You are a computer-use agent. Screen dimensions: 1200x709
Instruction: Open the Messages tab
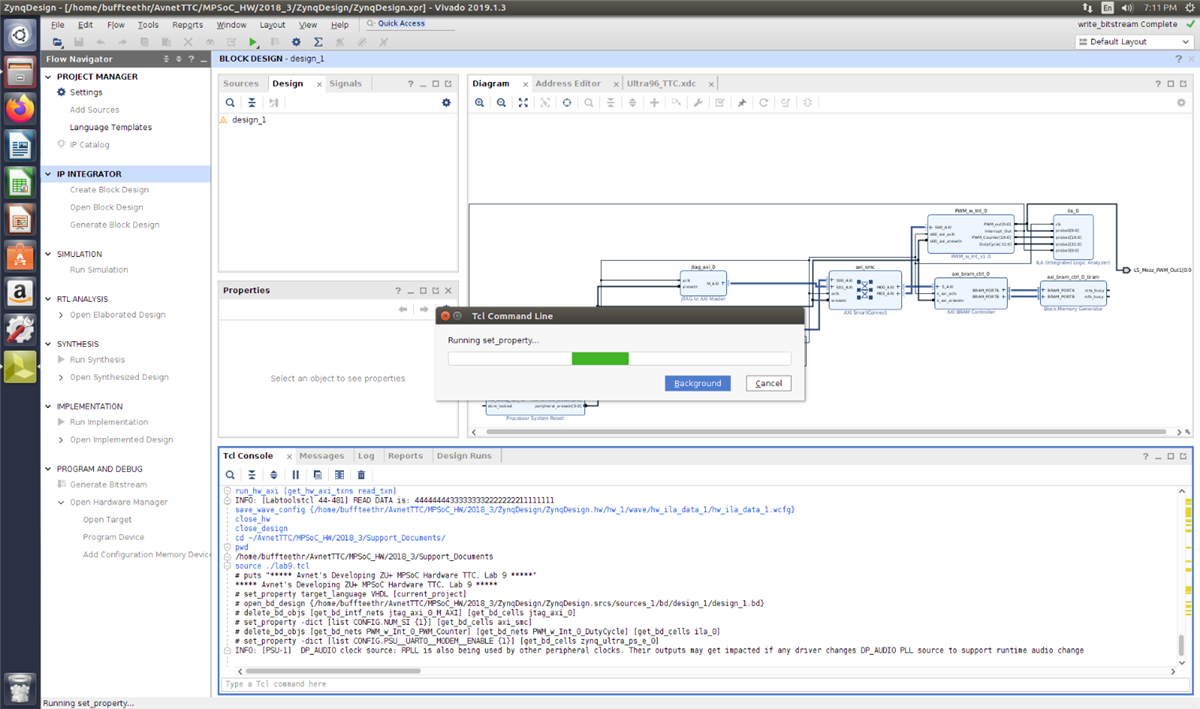tap(321, 456)
